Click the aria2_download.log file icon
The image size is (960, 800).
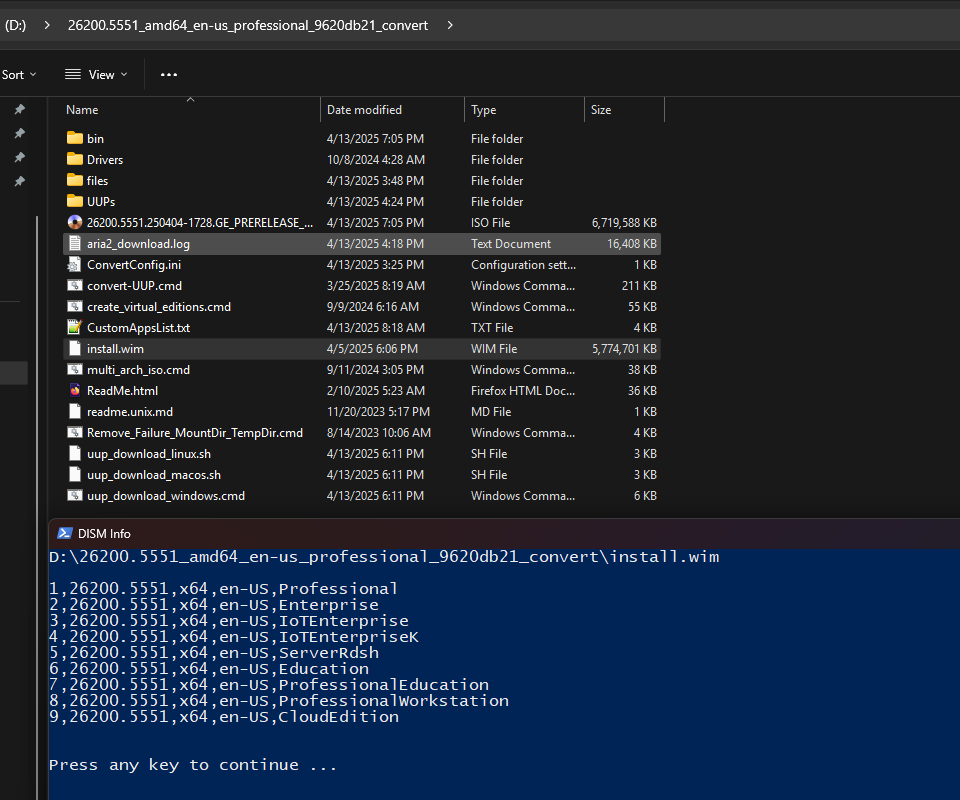(75, 243)
